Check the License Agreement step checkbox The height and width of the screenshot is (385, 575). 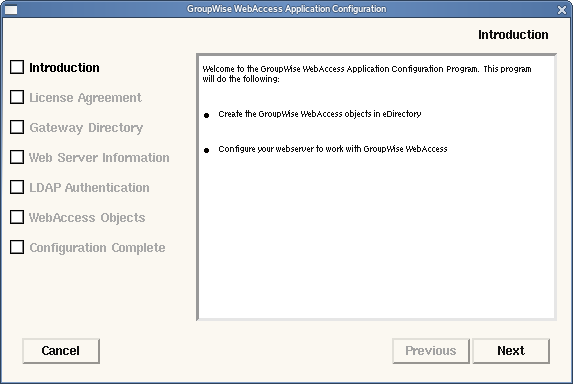(17, 97)
